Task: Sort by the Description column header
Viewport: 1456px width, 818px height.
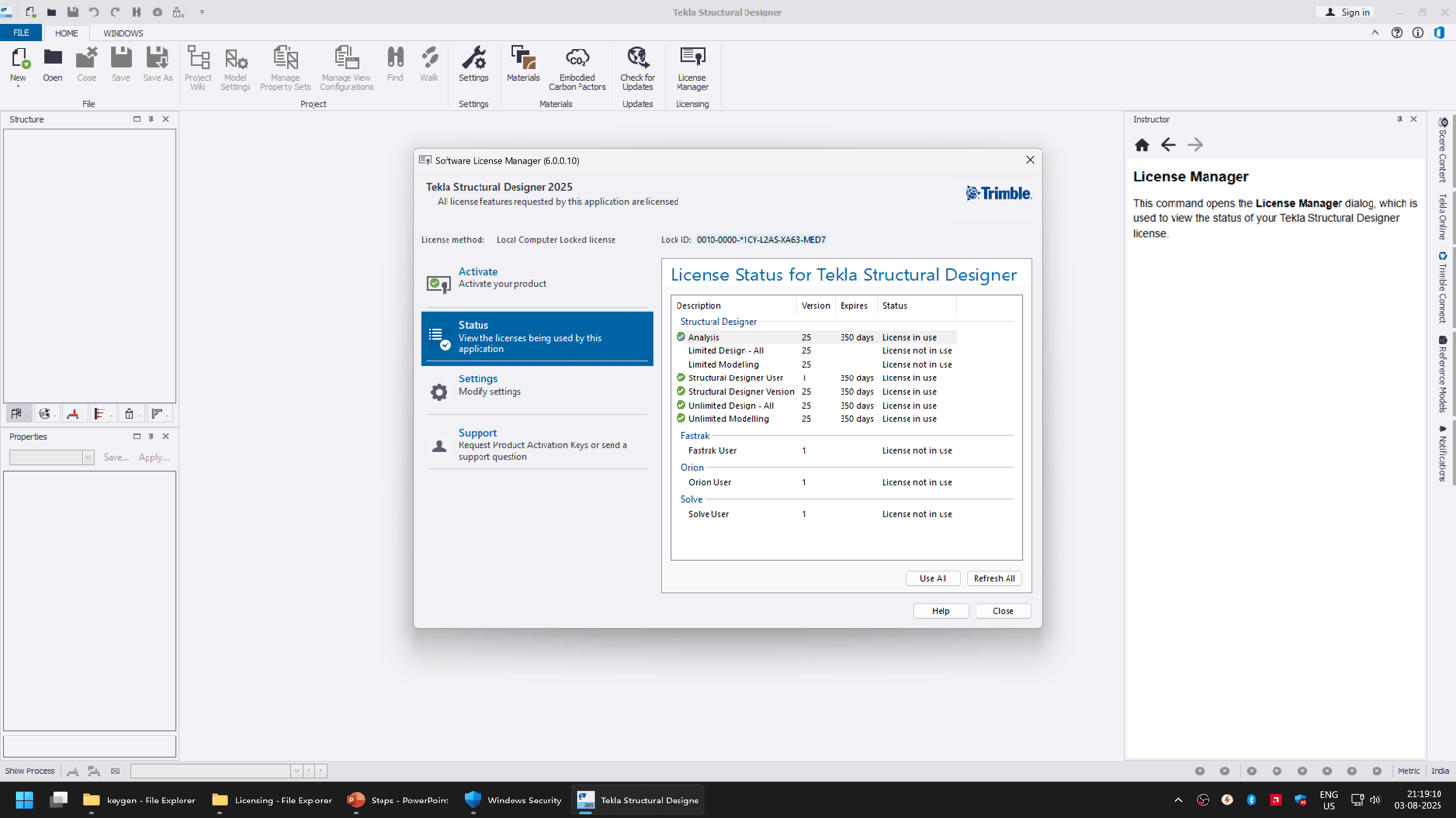Action: (x=734, y=306)
